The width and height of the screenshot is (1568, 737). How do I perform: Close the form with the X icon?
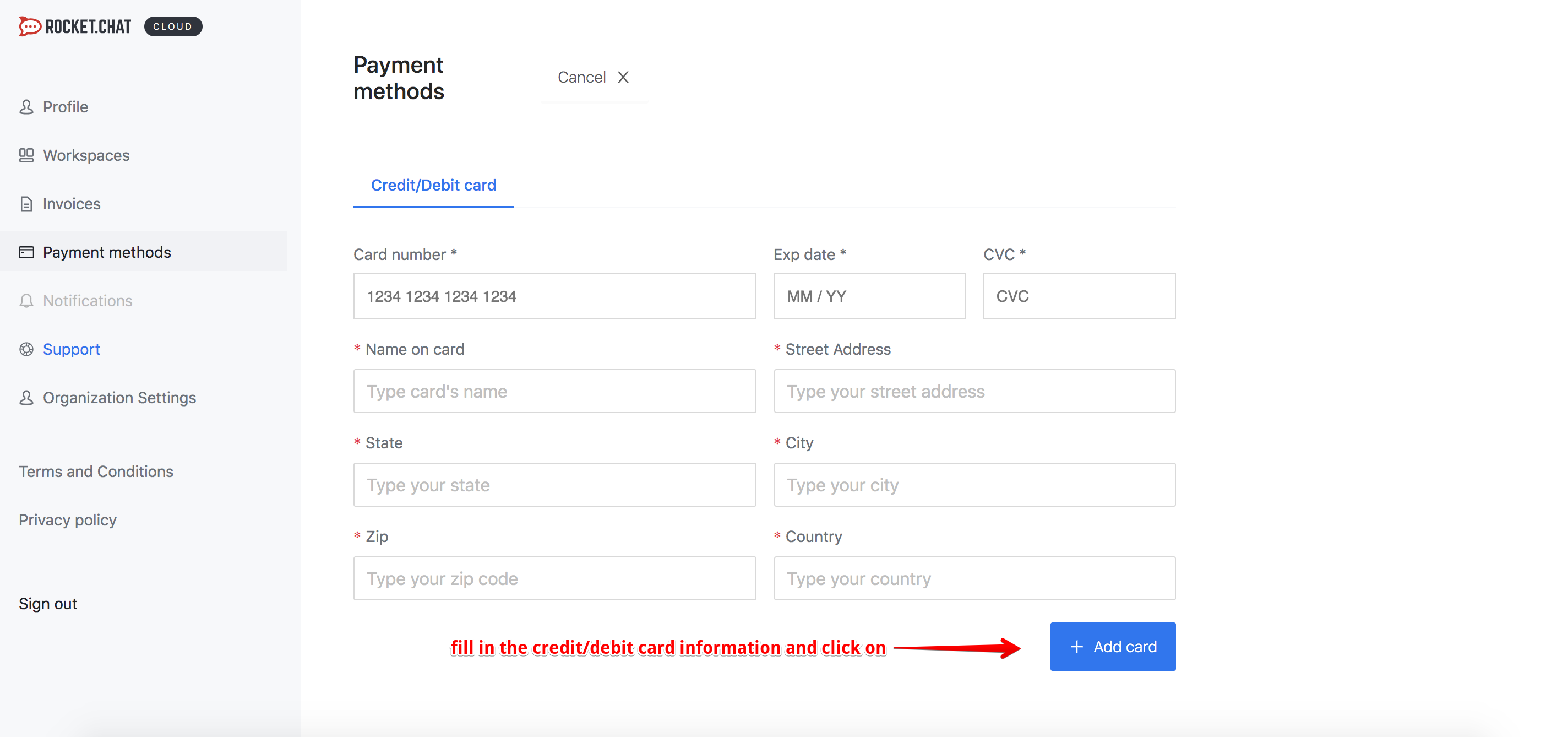pyautogui.click(x=623, y=77)
